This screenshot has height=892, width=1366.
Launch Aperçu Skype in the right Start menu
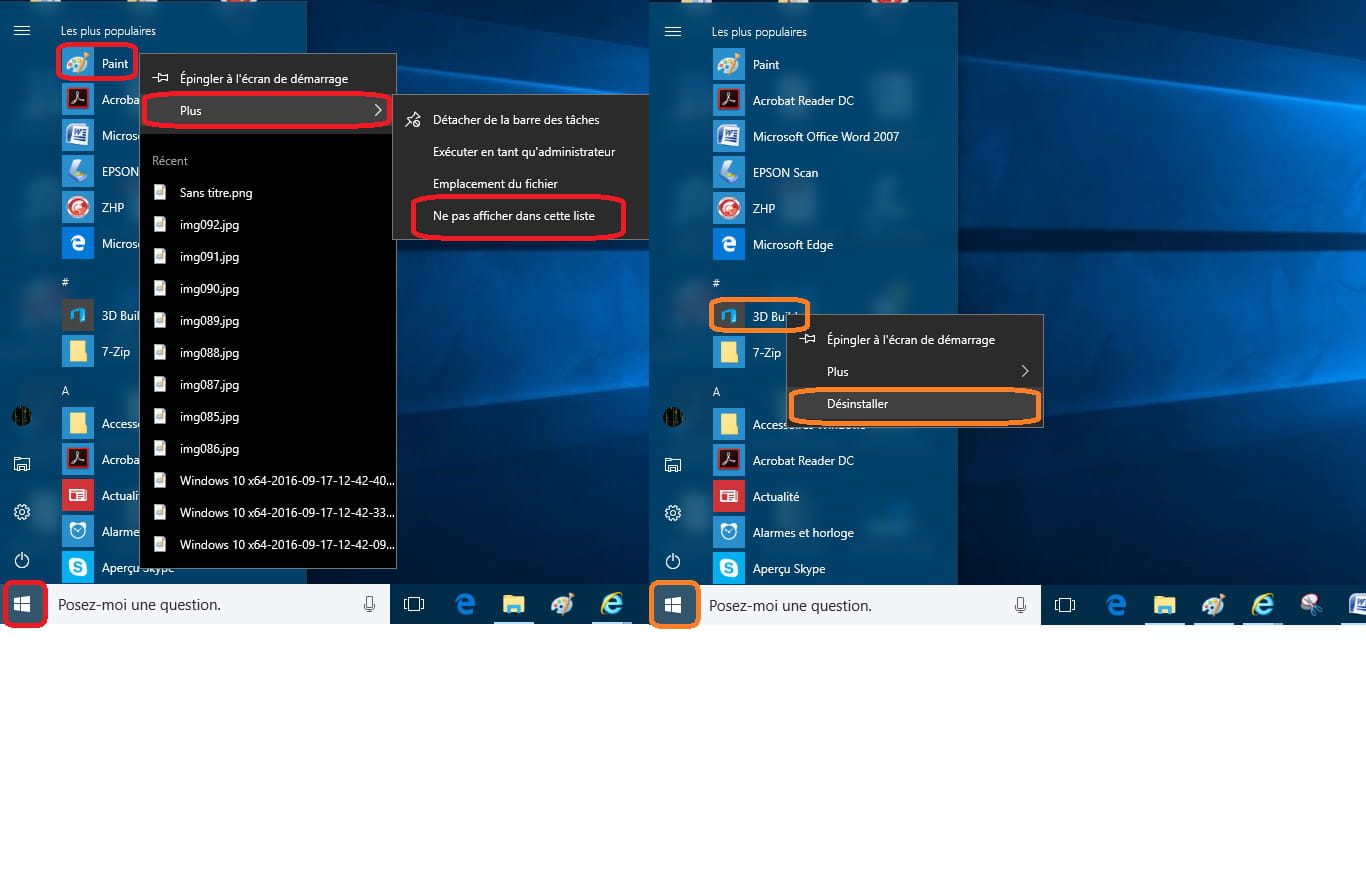pyautogui.click(x=770, y=568)
